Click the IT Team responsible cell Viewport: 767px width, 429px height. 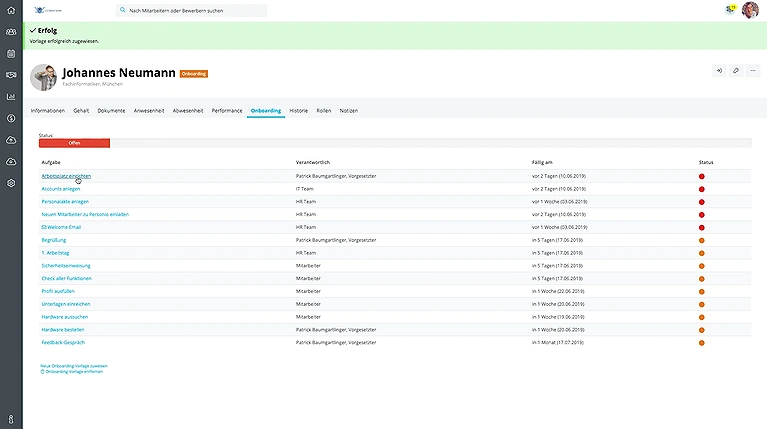click(305, 189)
